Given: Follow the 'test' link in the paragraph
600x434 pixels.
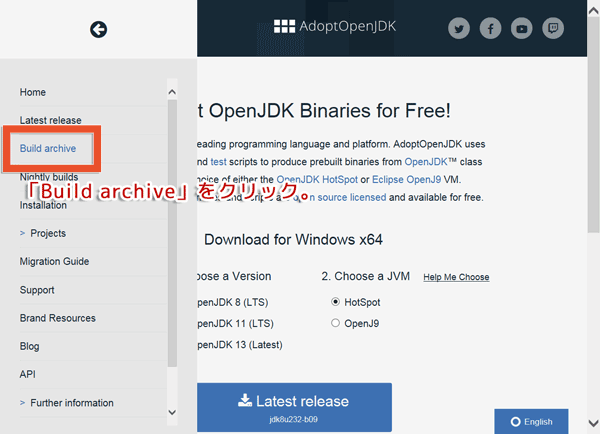Looking at the screenshot, I should [218, 162].
